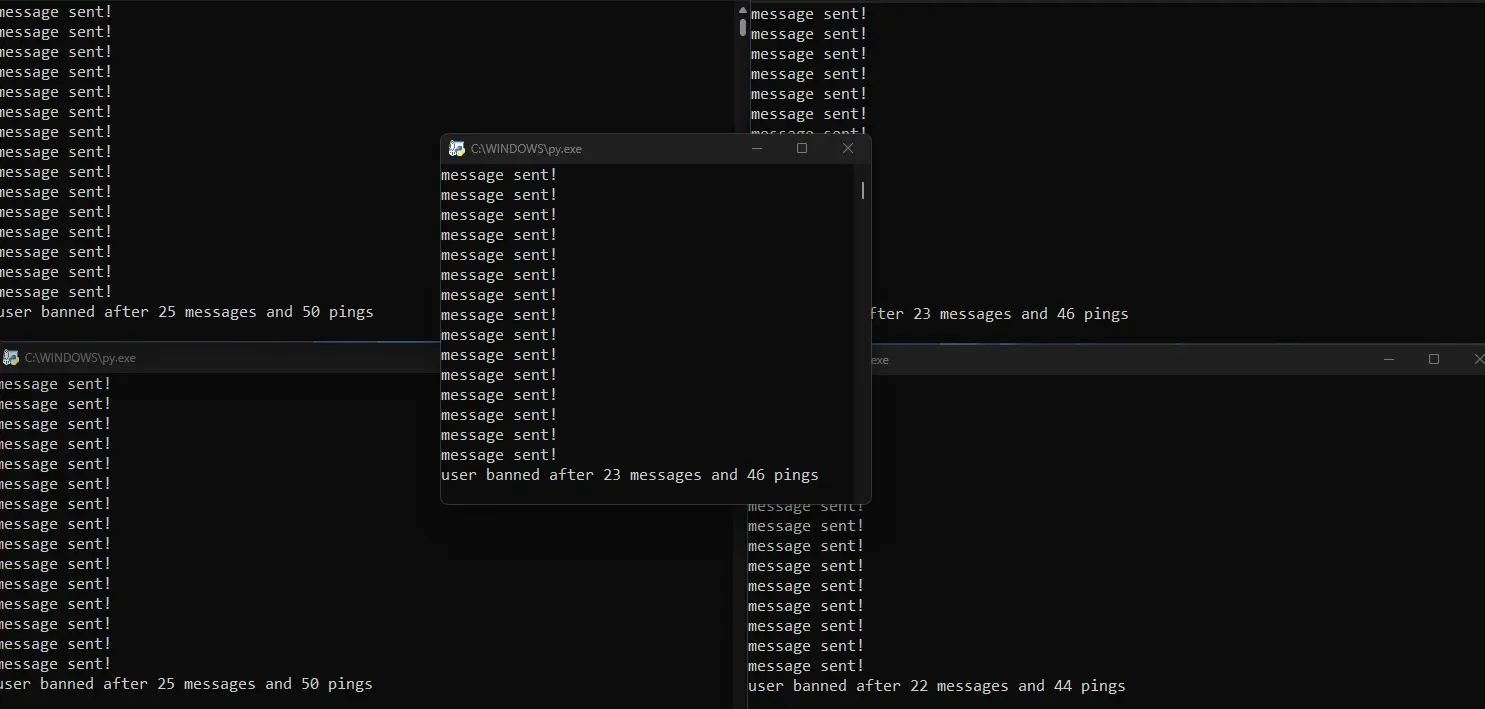The image size is (1485, 709).
Task: Click the first "message sent!" line in the top-right console
Action: point(808,14)
